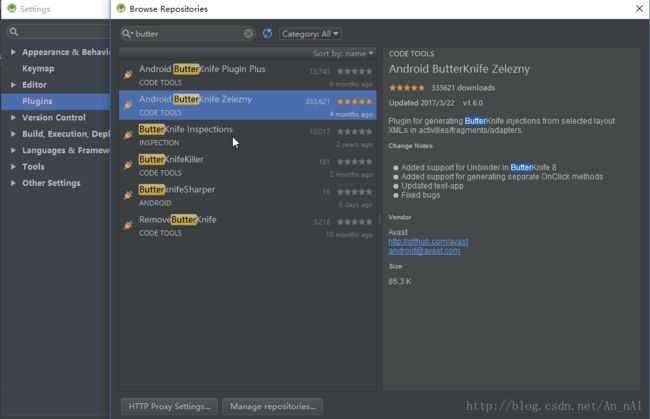This screenshot has height=419, width=650.
Task: Click 'INSPECTION' category under ButterKnife Inspections
Action: tap(159, 143)
